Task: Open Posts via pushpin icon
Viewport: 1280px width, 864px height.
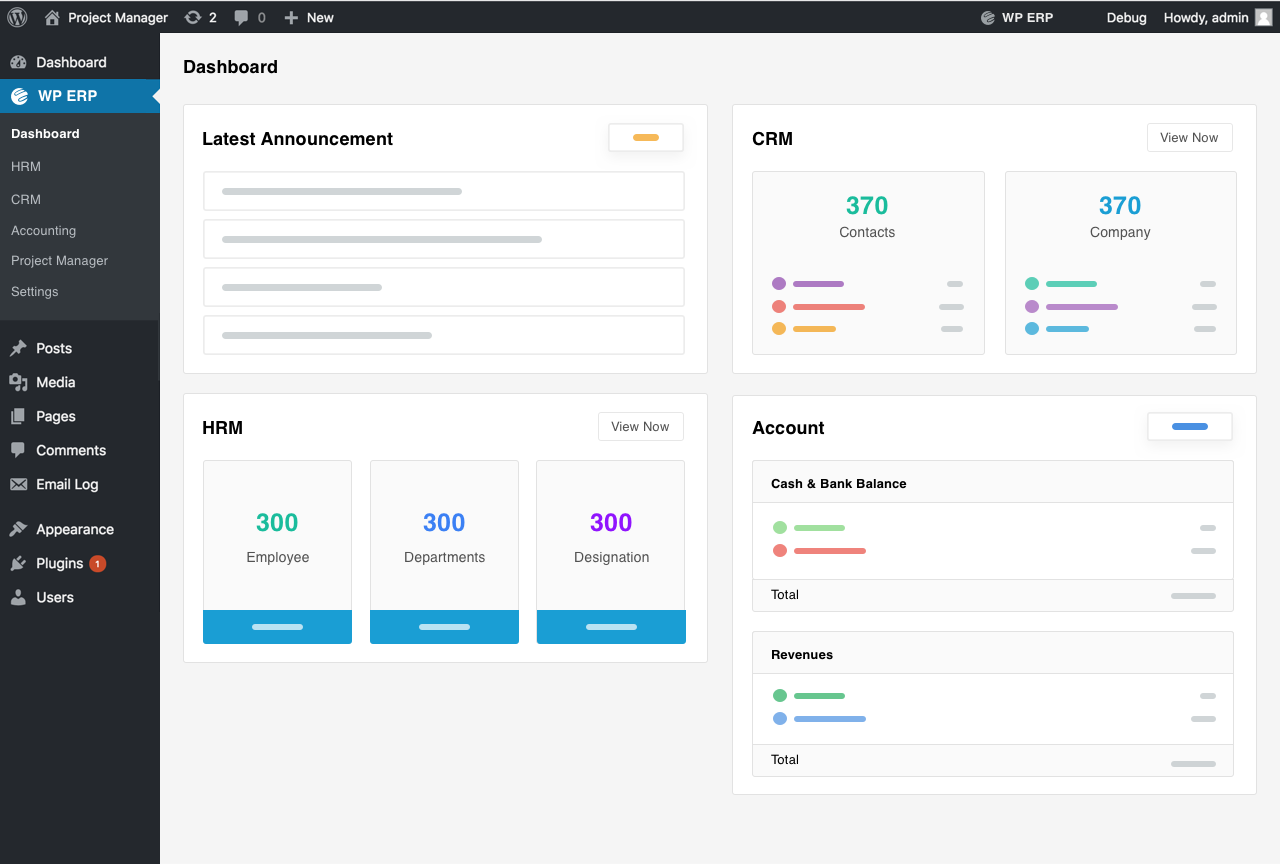Action: [18, 348]
